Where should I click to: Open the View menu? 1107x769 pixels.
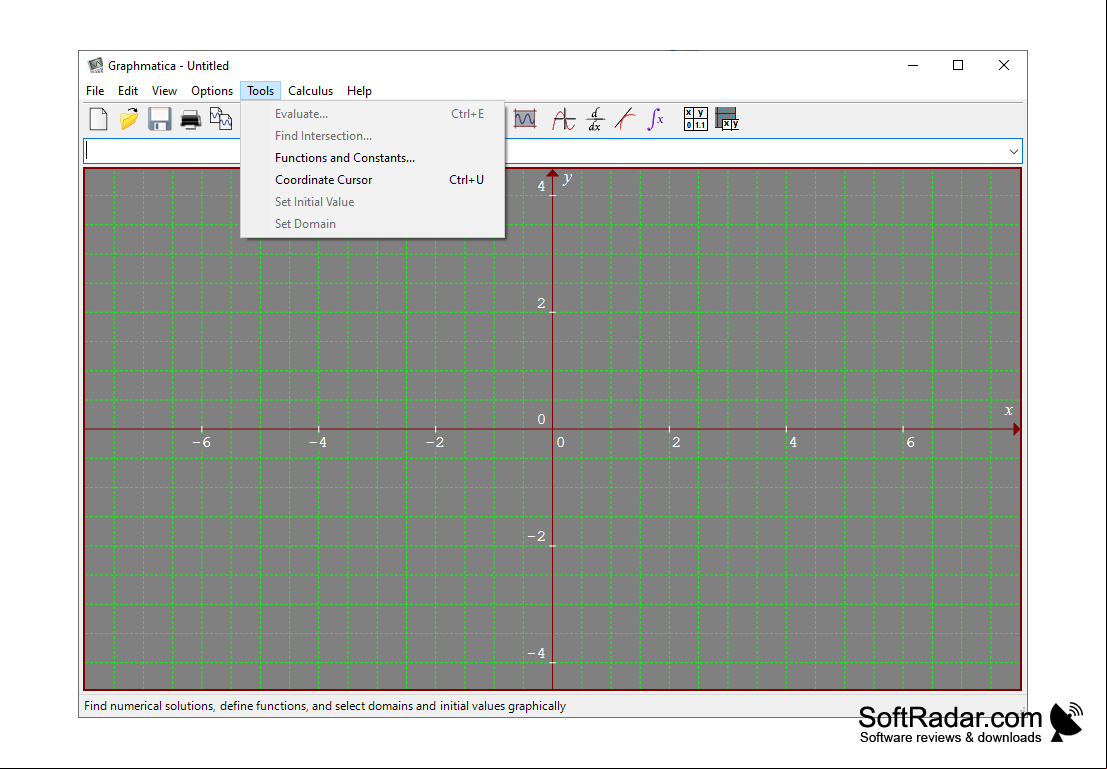(x=164, y=90)
